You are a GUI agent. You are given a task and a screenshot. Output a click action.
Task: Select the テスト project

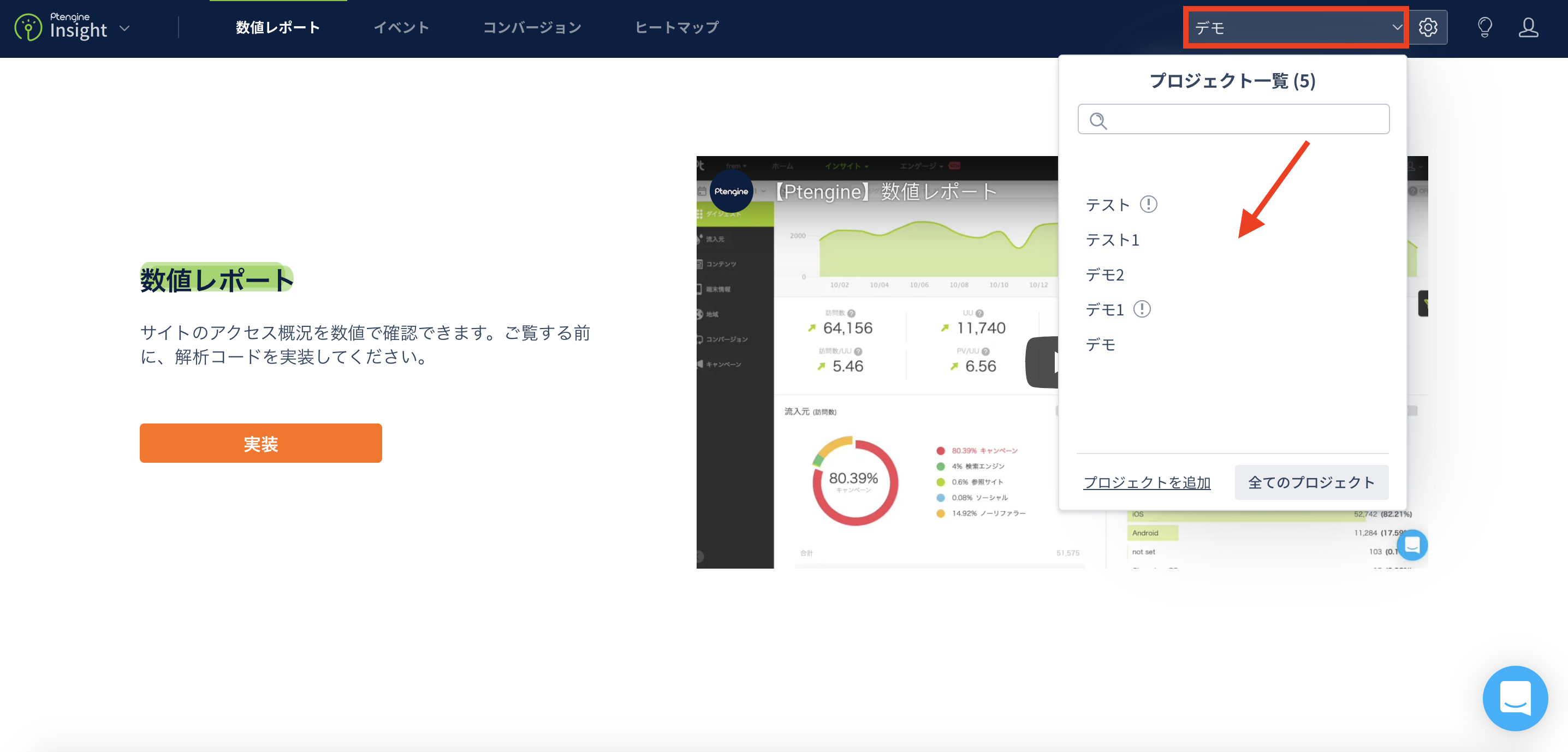1107,205
